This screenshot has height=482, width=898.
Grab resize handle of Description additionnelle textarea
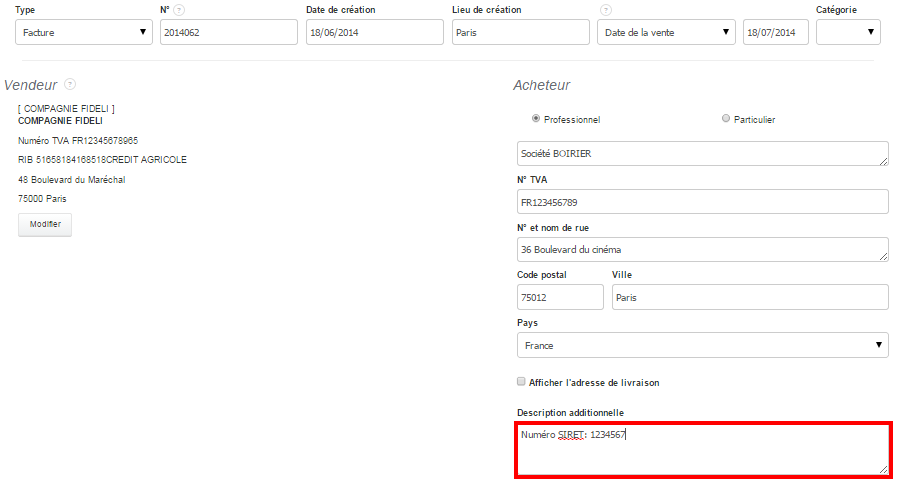[883, 469]
